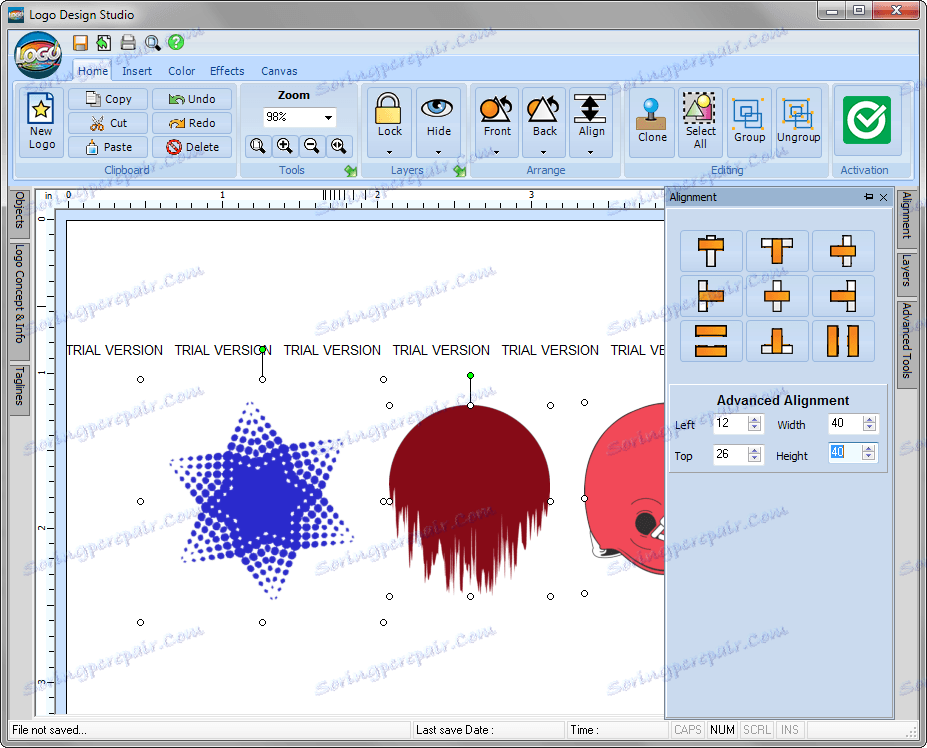
Task: Click the green Activation checkmark
Action: point(866,120)
